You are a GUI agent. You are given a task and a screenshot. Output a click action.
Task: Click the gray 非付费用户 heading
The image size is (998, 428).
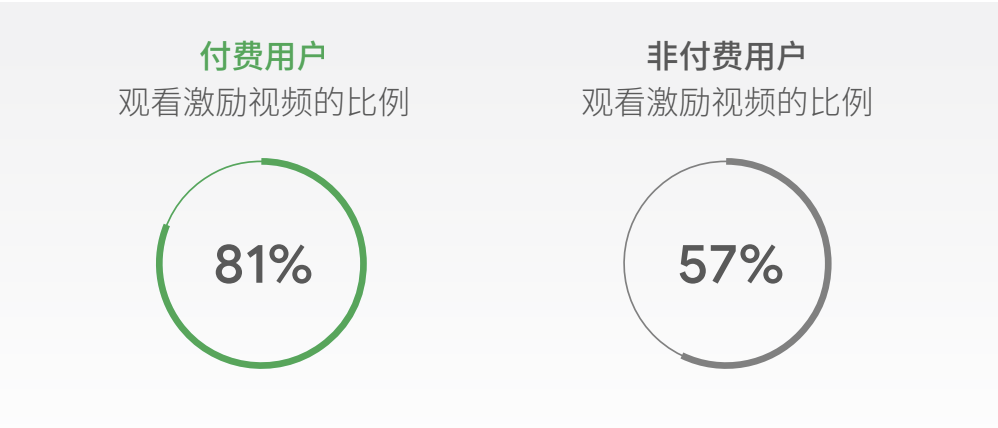point(726,55)
